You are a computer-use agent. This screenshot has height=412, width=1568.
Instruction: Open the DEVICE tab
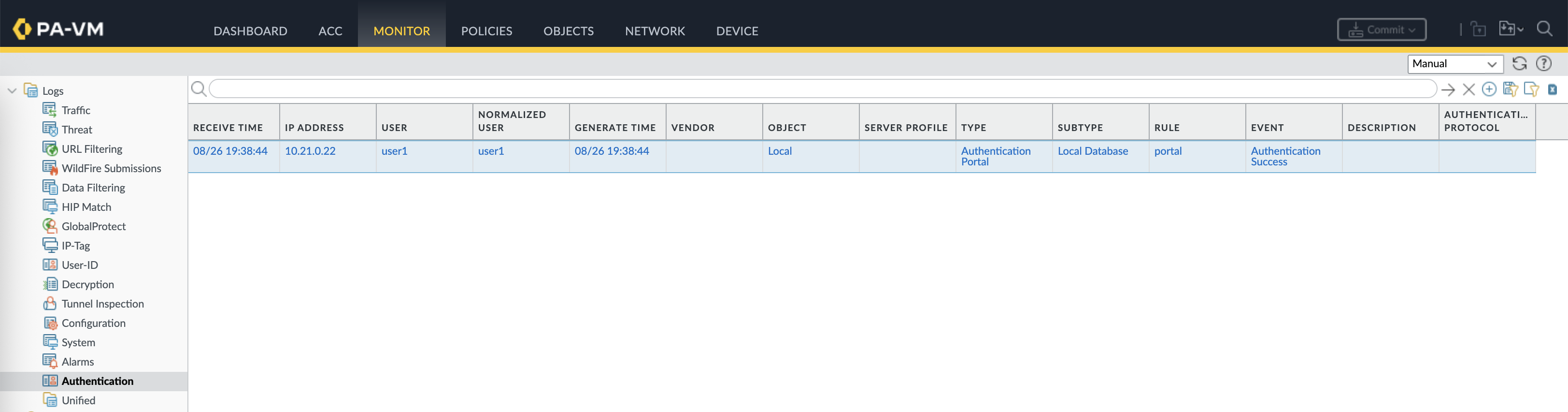(x=737, y=30)
